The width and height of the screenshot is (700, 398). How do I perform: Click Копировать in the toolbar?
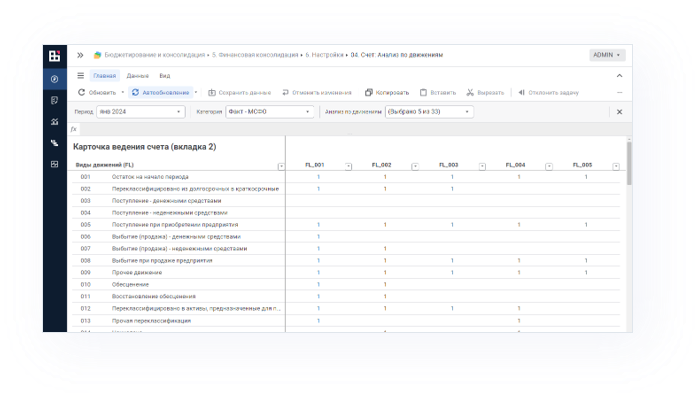[387, 93]
